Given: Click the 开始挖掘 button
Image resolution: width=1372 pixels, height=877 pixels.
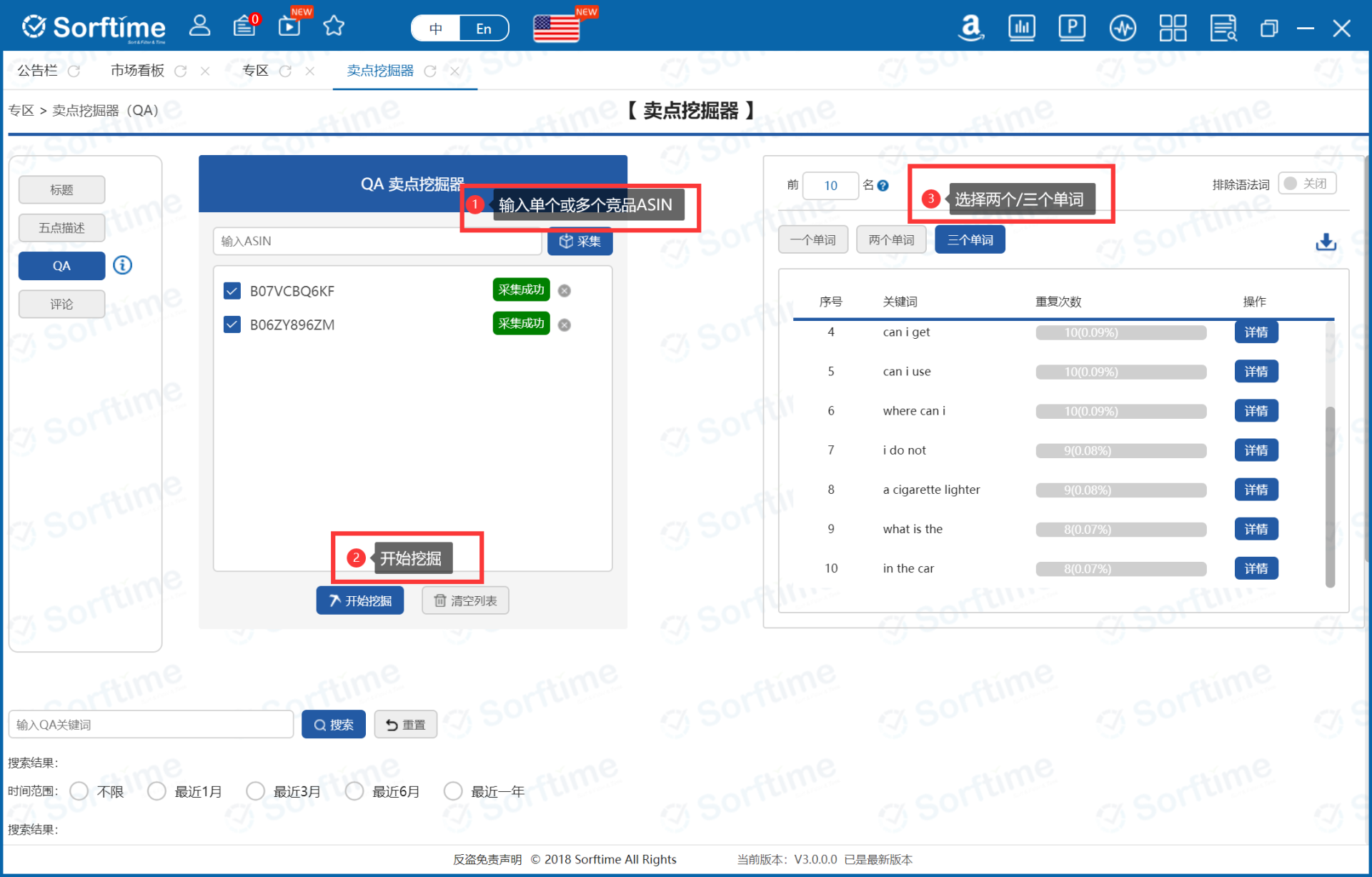Looking at the screenshot, I should pos(360,600).
